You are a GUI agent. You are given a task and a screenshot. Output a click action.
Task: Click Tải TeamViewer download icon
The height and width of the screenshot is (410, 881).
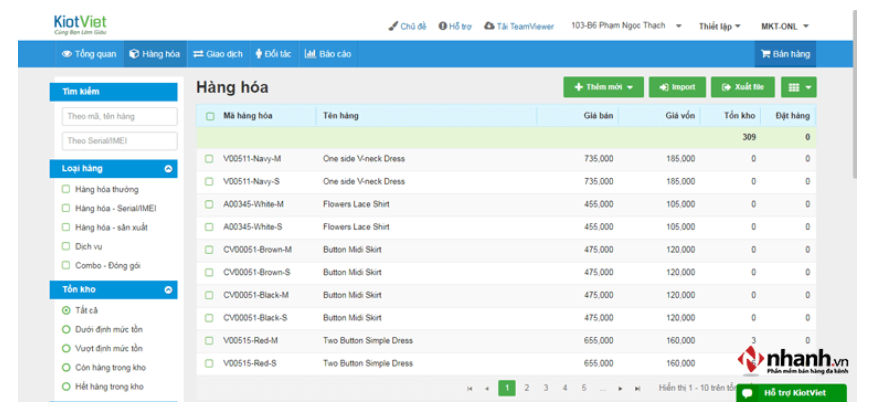tap(489, 26)
